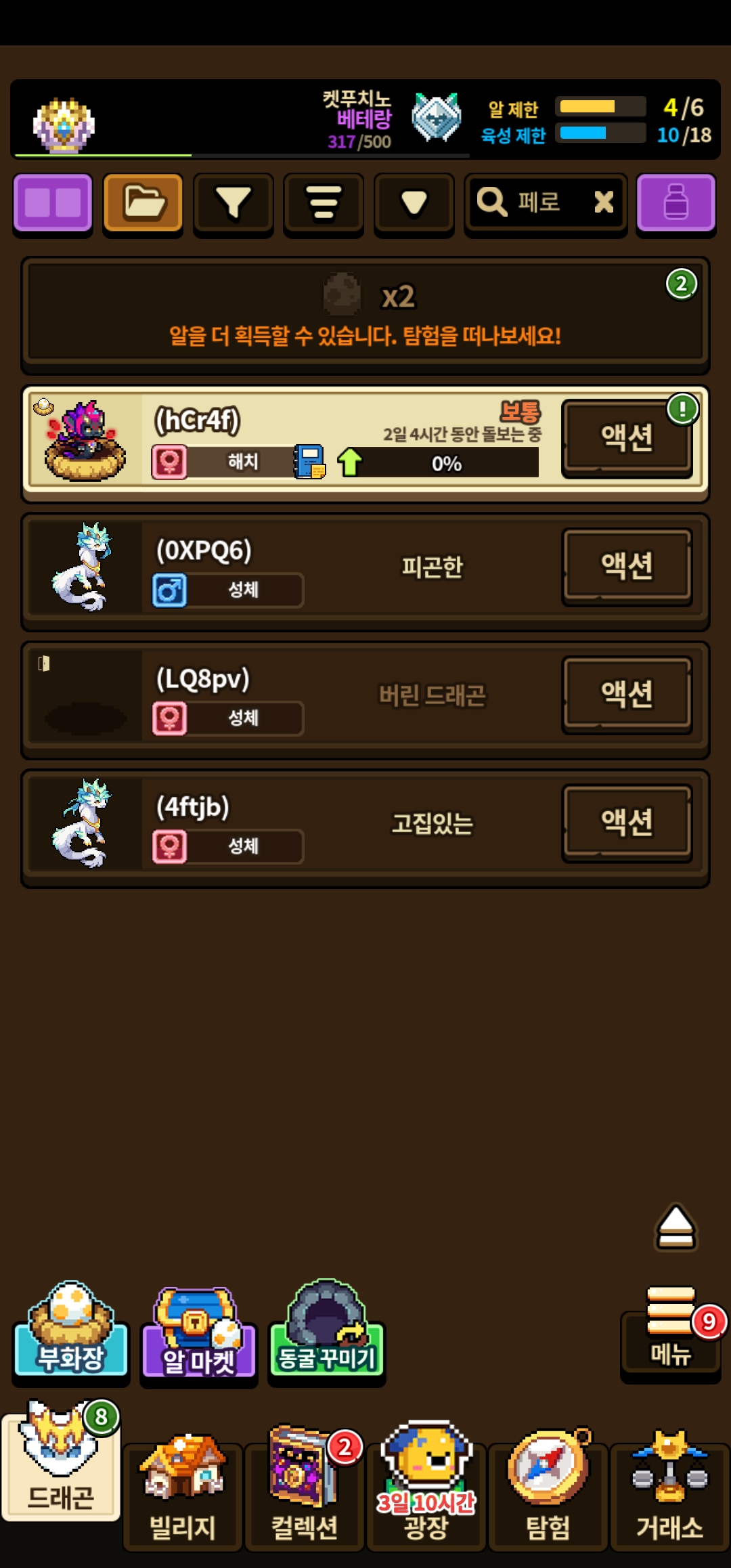This screenshot has height=1568, width=731.
Task: Open the funnel filter options
Action: 234,203
